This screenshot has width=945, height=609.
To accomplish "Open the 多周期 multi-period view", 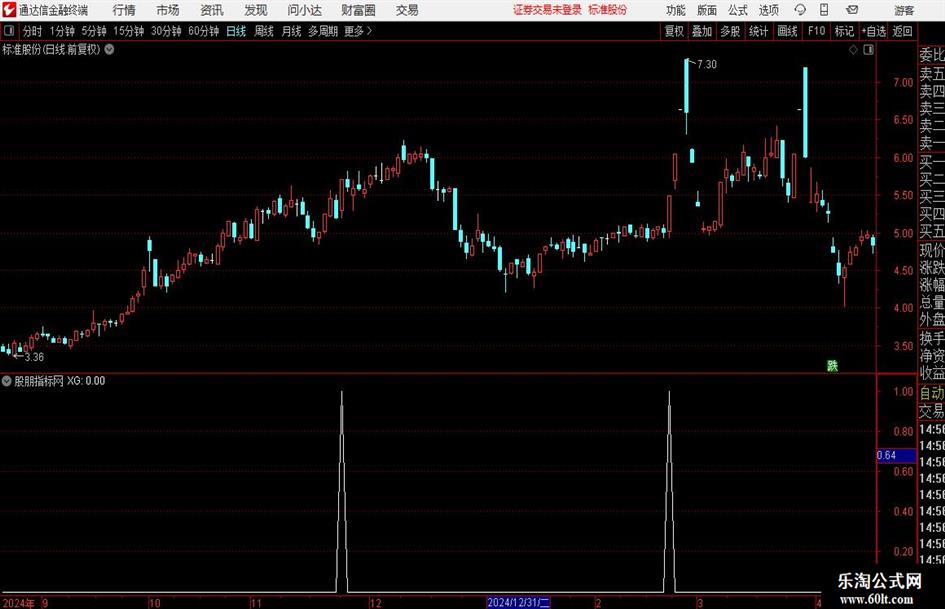I will pyautogui.click(x=323, y=31).
